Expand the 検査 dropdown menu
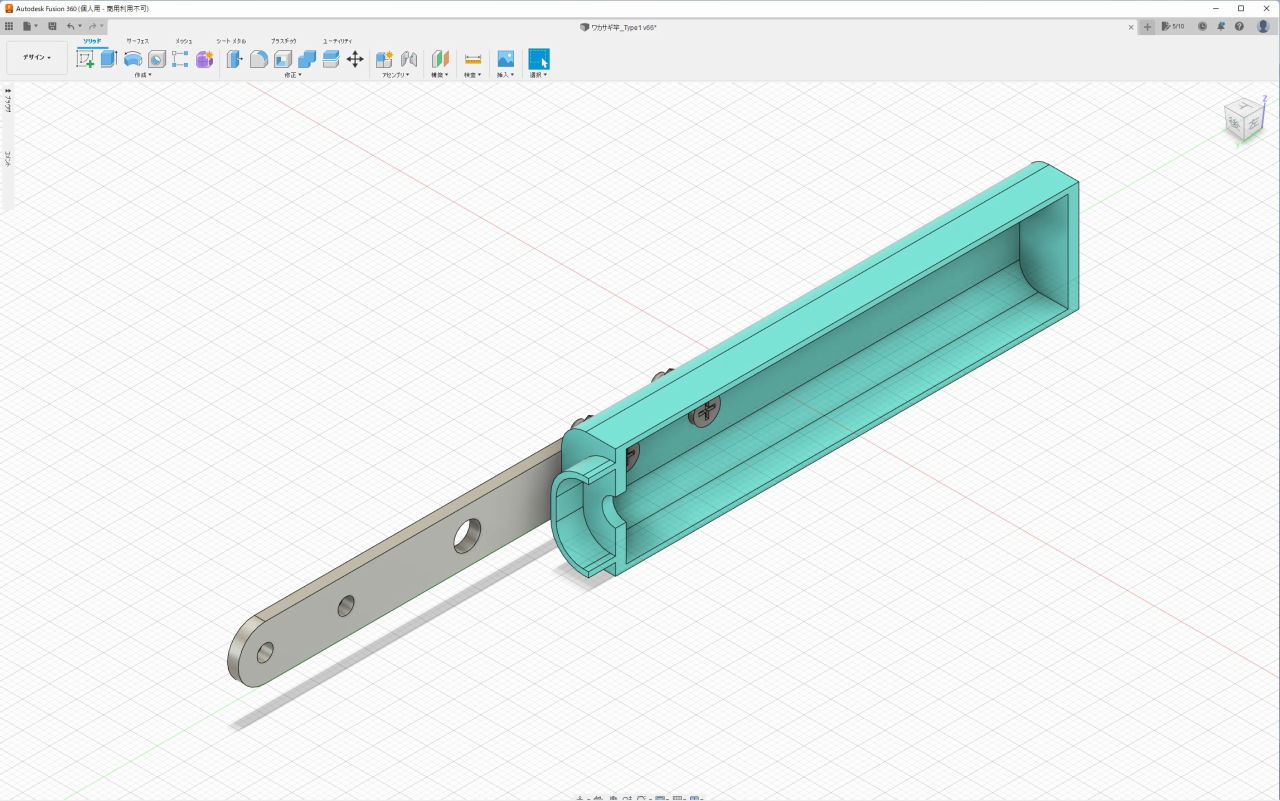Viewport: 1280px width, 801px height. tap(473, 75)
